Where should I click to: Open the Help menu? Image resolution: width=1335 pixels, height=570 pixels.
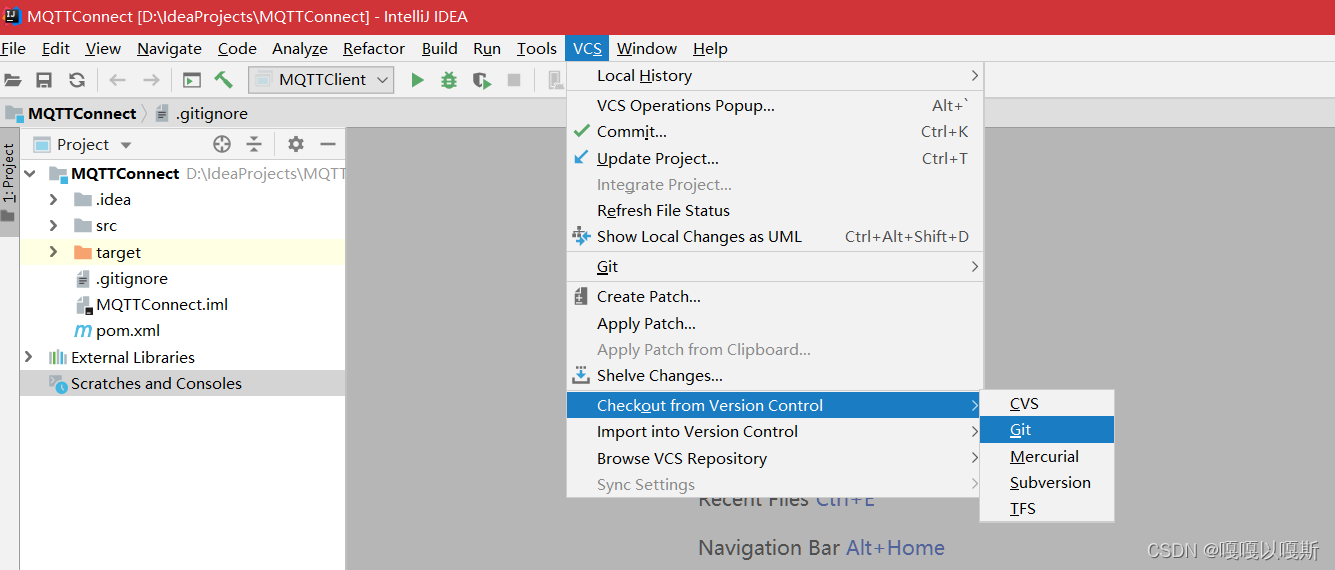pyautogui.click(x=710, y=48)
